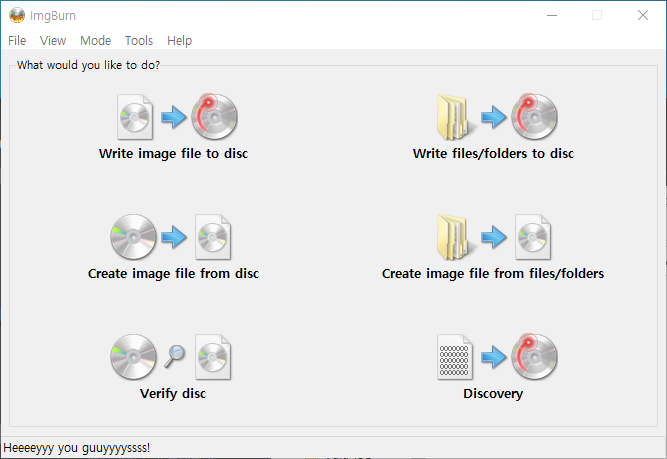The width and height of the screenshot is (667, 459).
Task: Open the Help menu
Action: click(180, 41)
